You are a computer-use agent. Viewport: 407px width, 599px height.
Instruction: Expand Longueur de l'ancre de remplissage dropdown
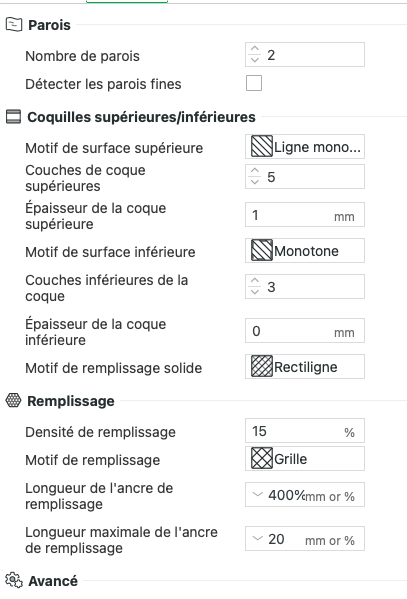click(x=258, y=495)
